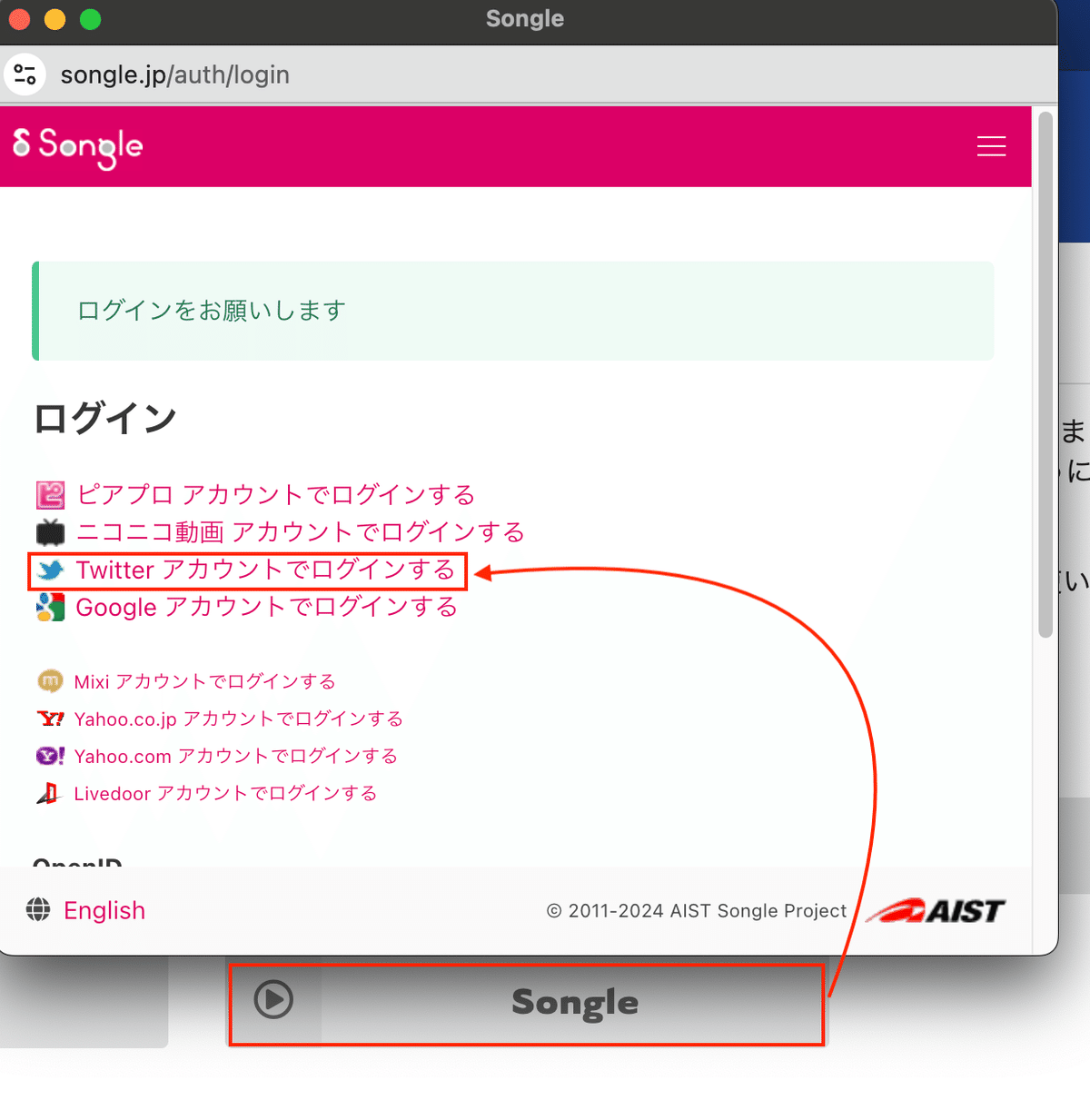The width and height of the screenshot is (1090, 1120).
Task: Click the purple Yahoo.com icon
Action: coord(50,756)
